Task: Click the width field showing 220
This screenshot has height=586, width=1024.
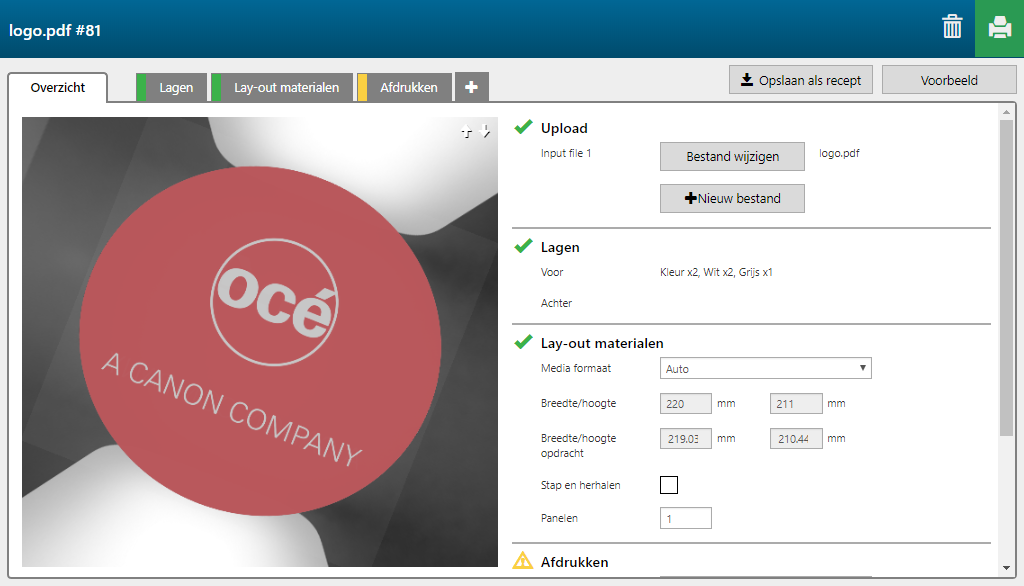Action: (686, 404)
